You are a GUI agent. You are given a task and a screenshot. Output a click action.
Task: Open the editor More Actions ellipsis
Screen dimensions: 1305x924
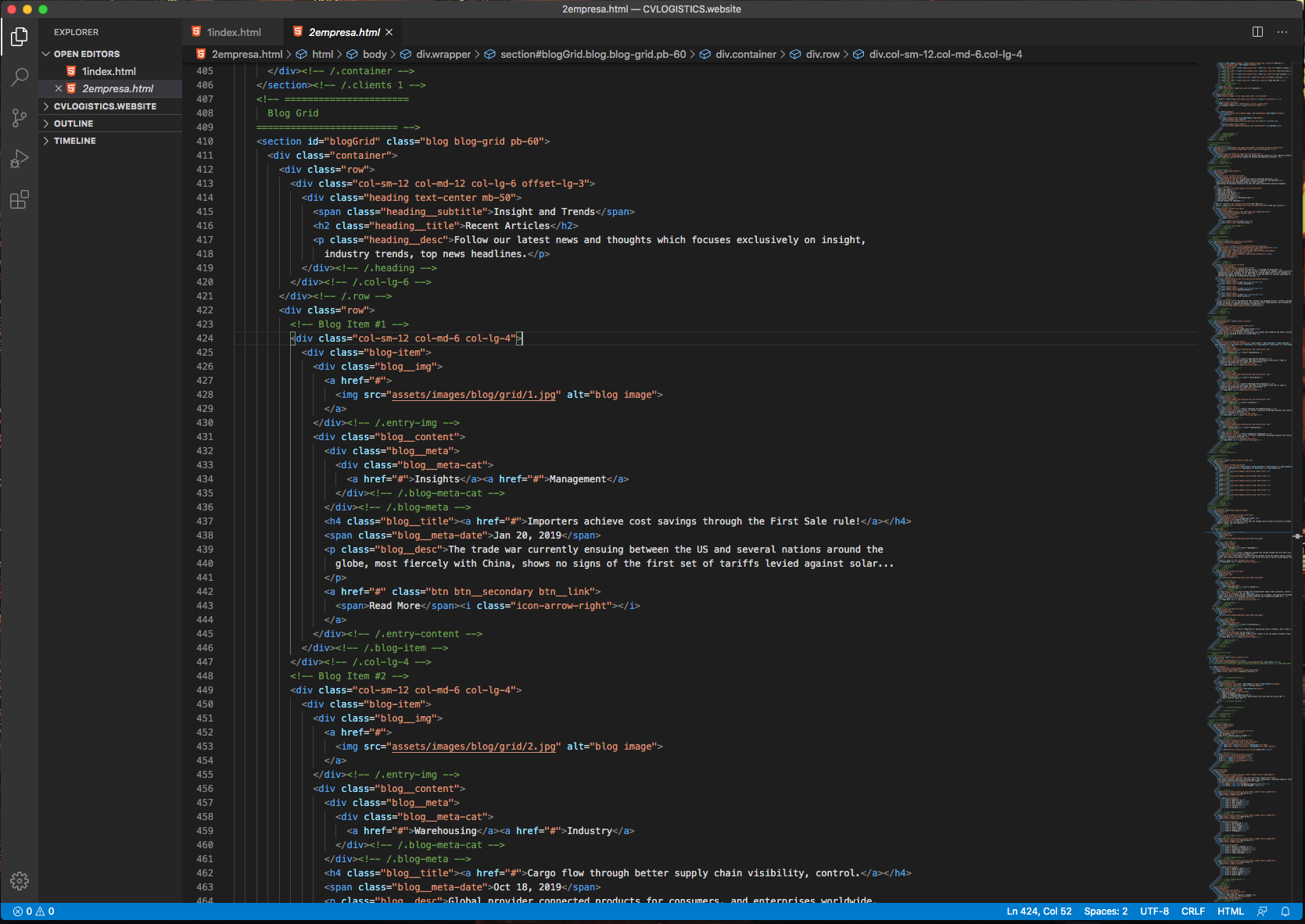pyautogui.click(x=1282, y=32)
